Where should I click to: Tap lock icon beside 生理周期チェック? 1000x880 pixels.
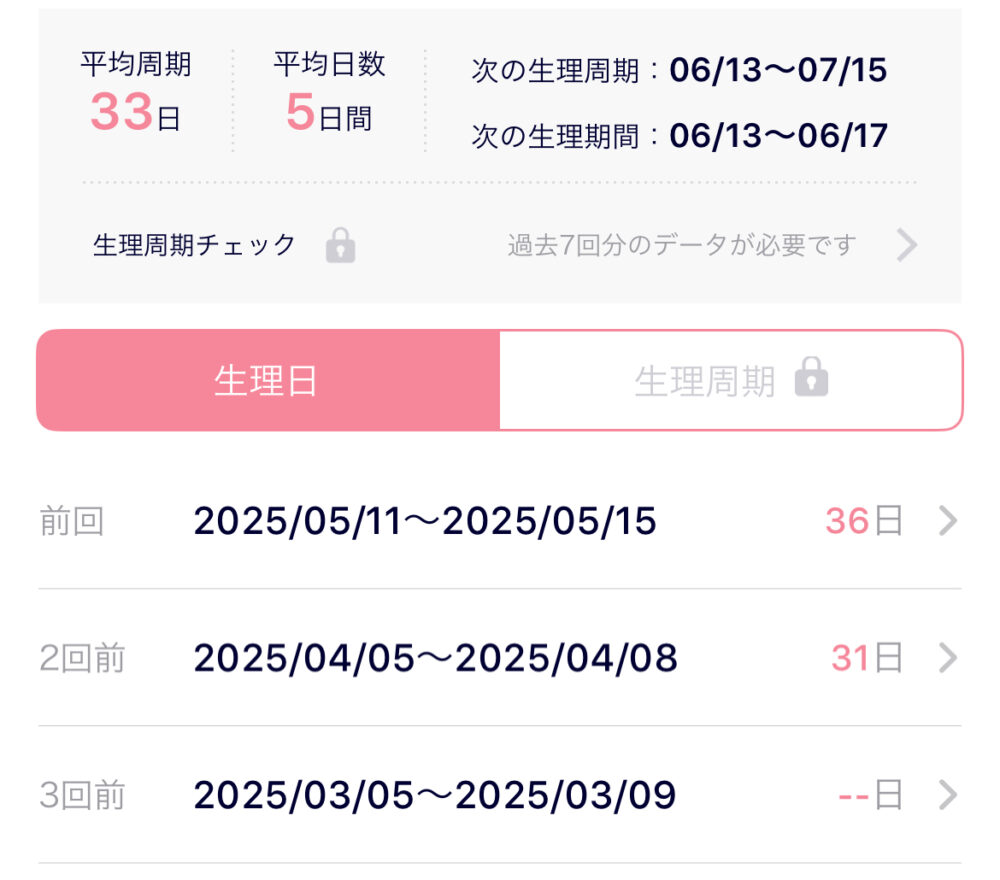coord(341,246)
